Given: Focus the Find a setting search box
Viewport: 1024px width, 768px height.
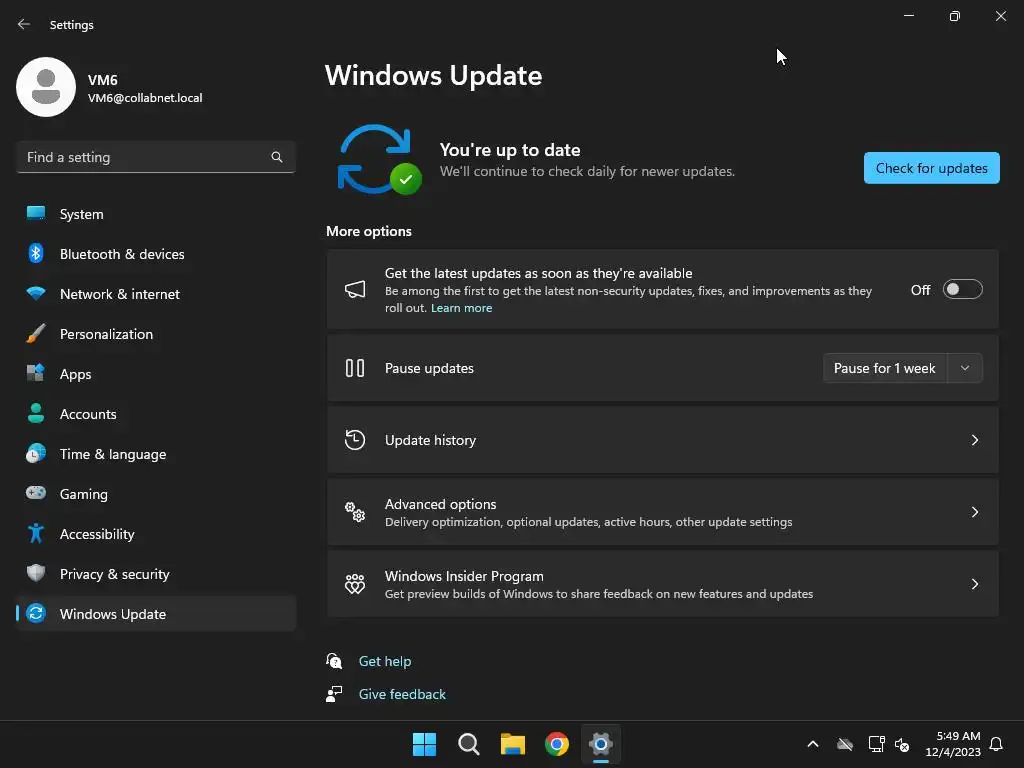Looking at the screenshot, I should (156, 157).
